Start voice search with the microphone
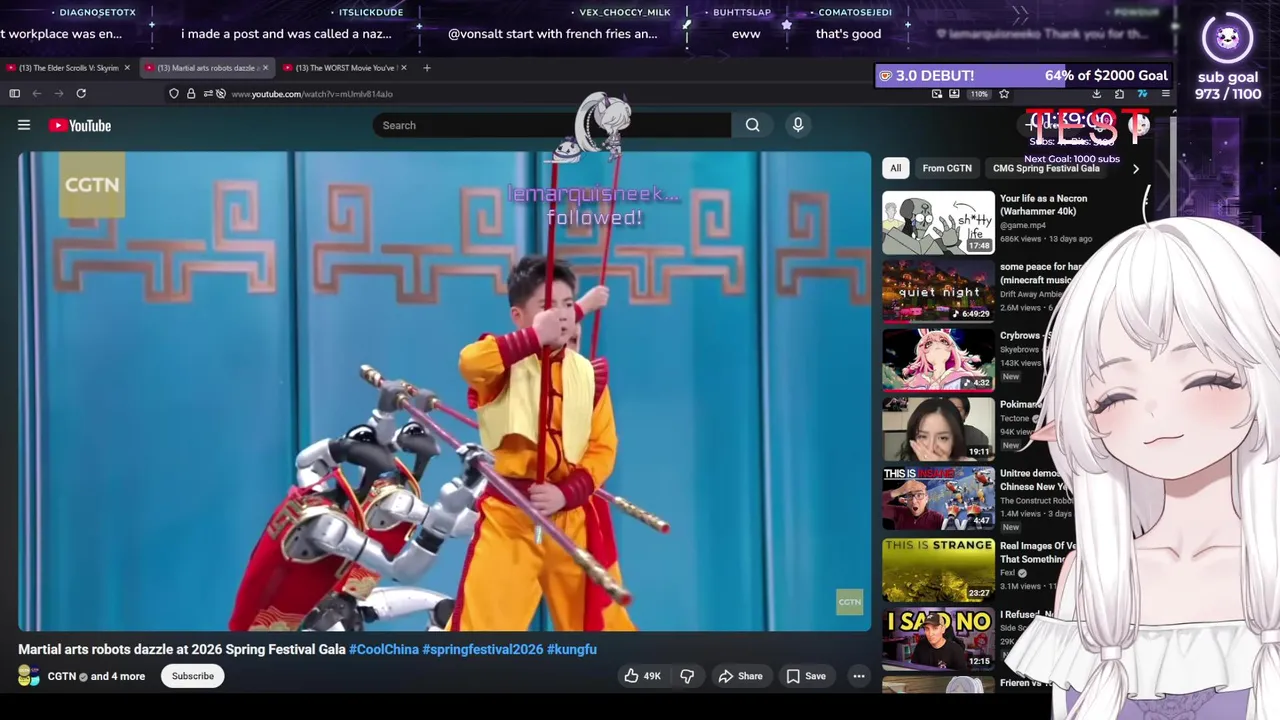This screenshot has width=1280, height=720. [798, 125]
